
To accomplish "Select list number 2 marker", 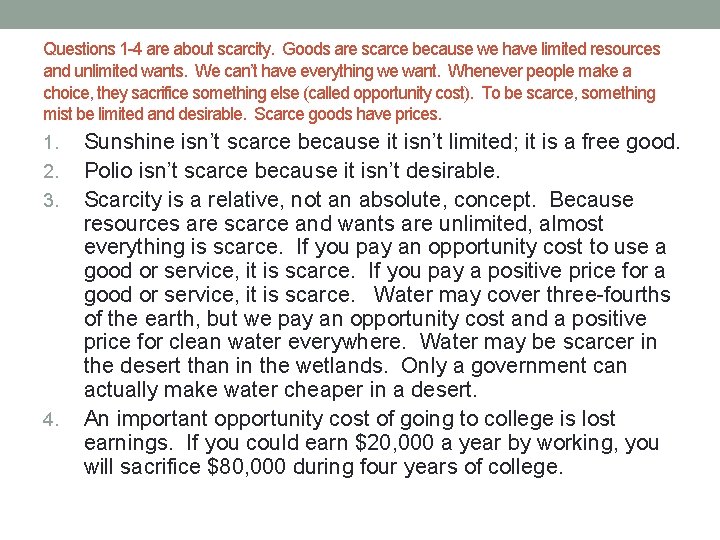I will pyautogui.click(x=51, y=172).
